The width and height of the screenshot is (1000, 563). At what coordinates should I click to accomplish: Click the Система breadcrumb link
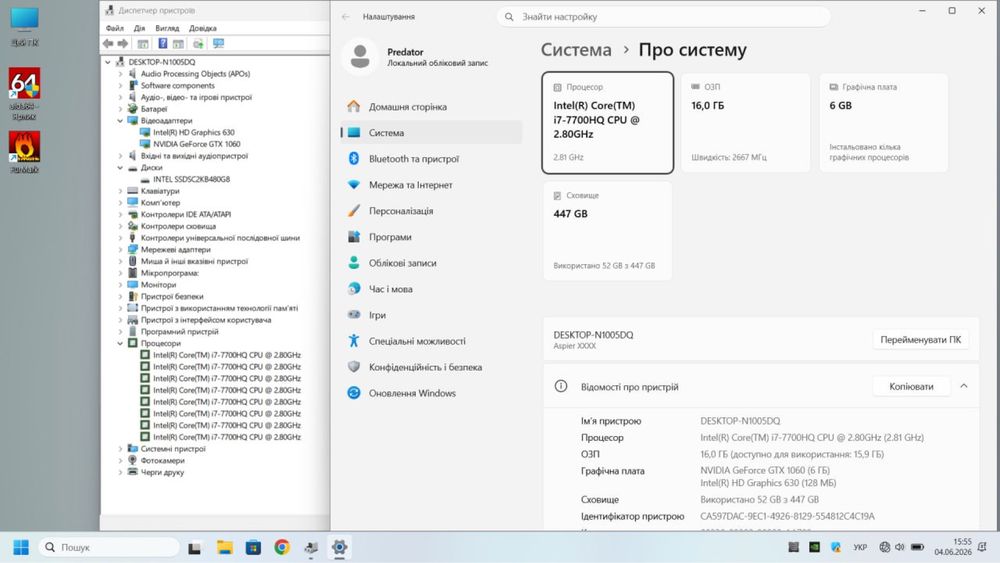[576, 50]
